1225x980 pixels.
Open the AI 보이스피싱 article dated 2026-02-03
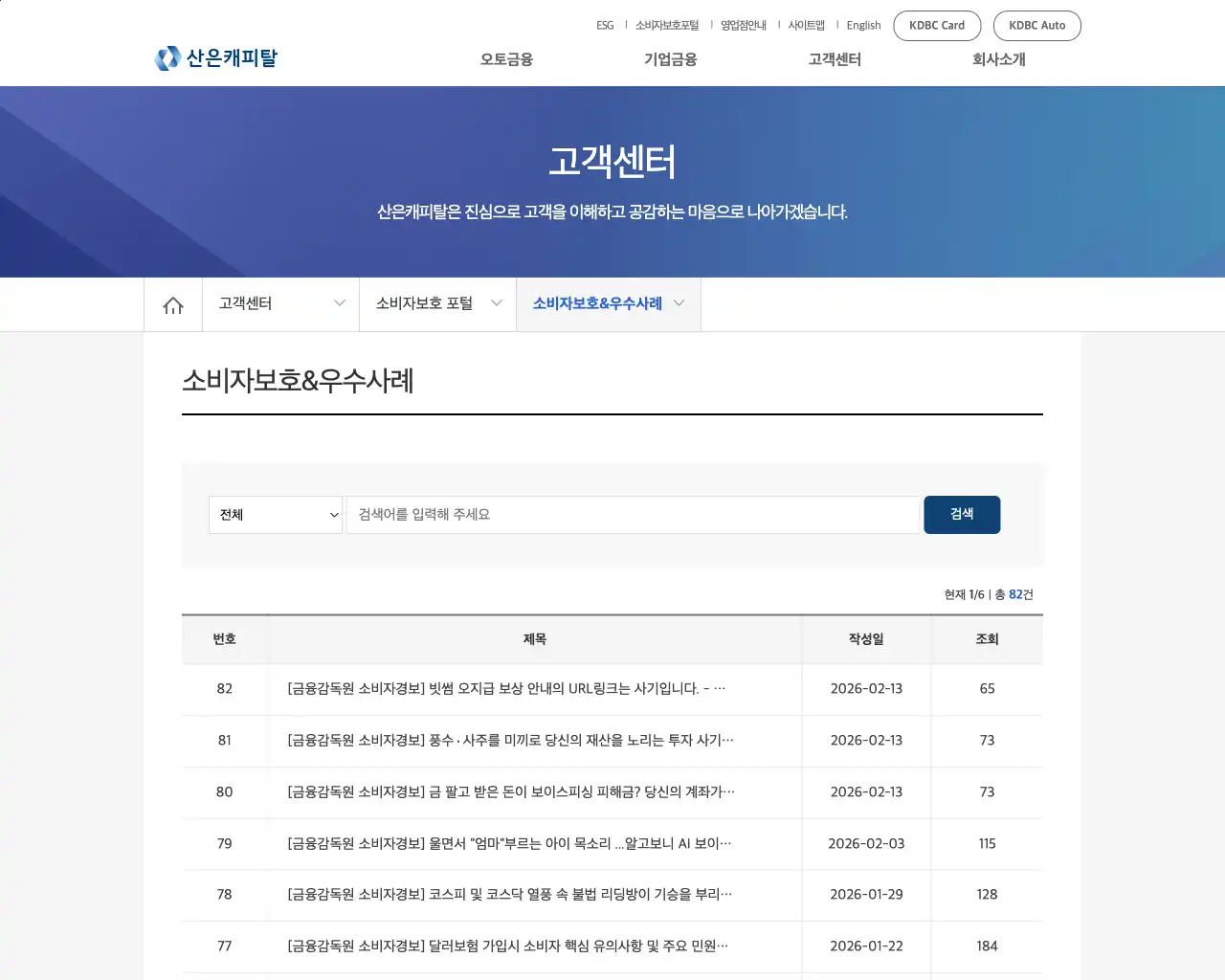point(509,843)
